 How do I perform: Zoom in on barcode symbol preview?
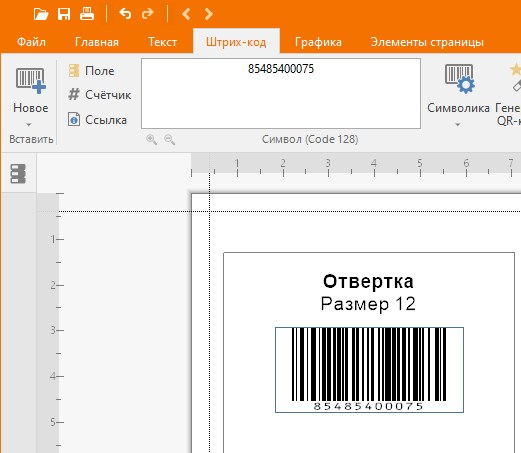[x=152, y=139]
